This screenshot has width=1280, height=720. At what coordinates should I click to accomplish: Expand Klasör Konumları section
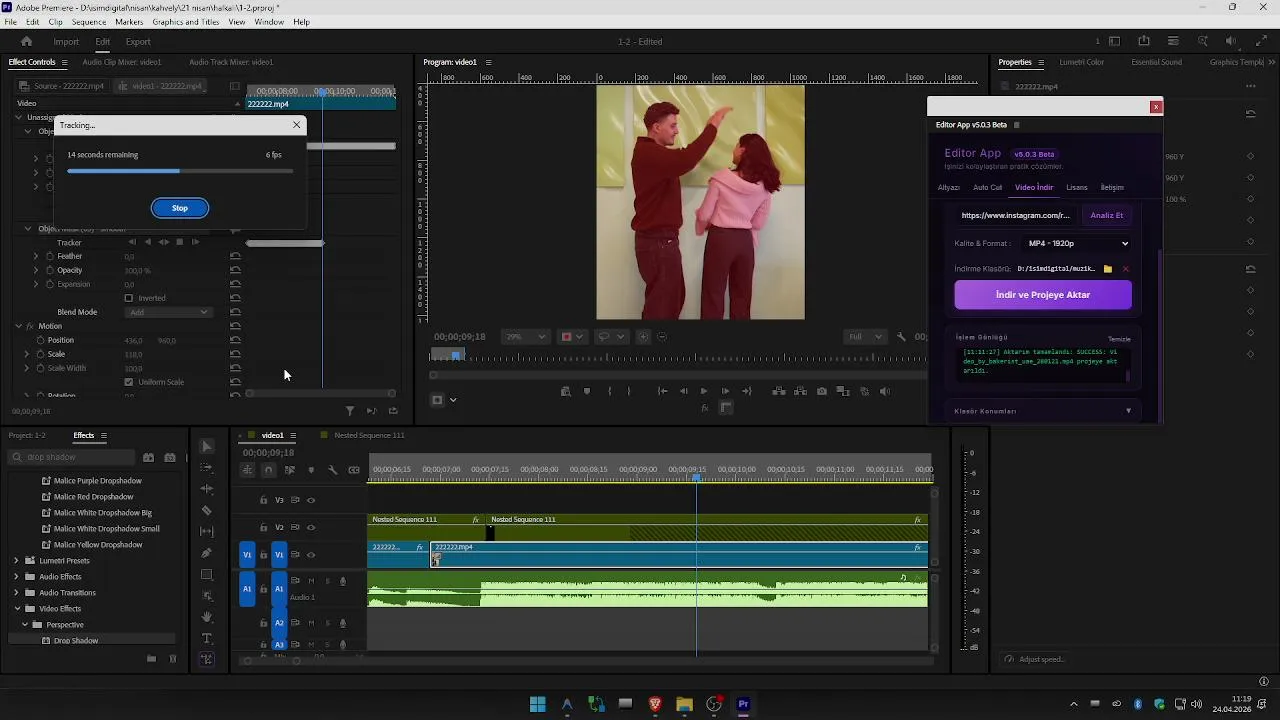coord(1042,411)
